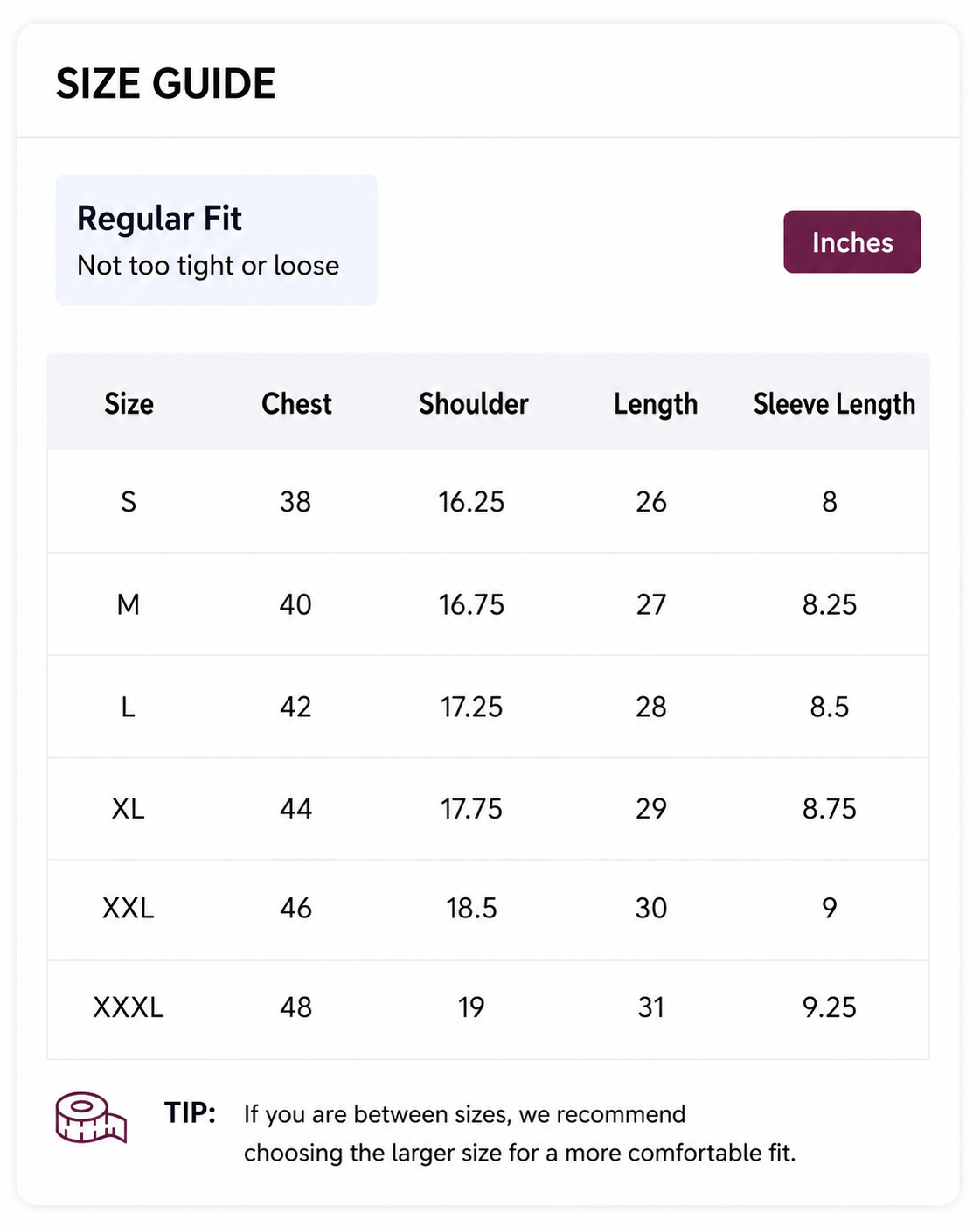This screenshot has height=1227, width=980.
Task: Click shoulder value 18.5 in XXL row
Action: (x=471, y=909)
